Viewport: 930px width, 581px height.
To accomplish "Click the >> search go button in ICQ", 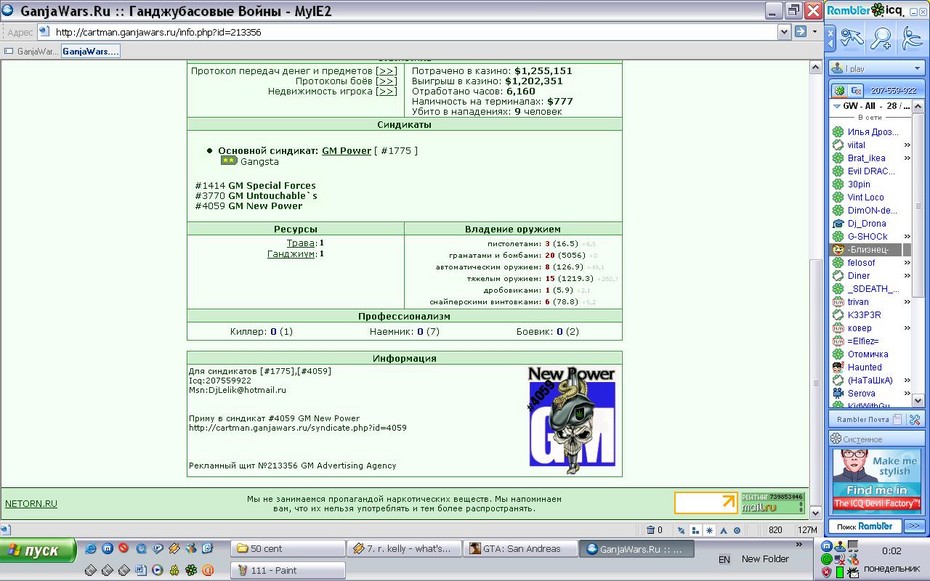I will click(x=914, y=526).
